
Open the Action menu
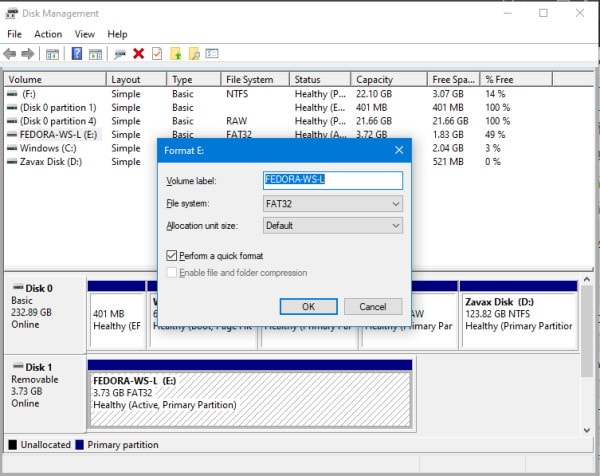pos(48,34)
